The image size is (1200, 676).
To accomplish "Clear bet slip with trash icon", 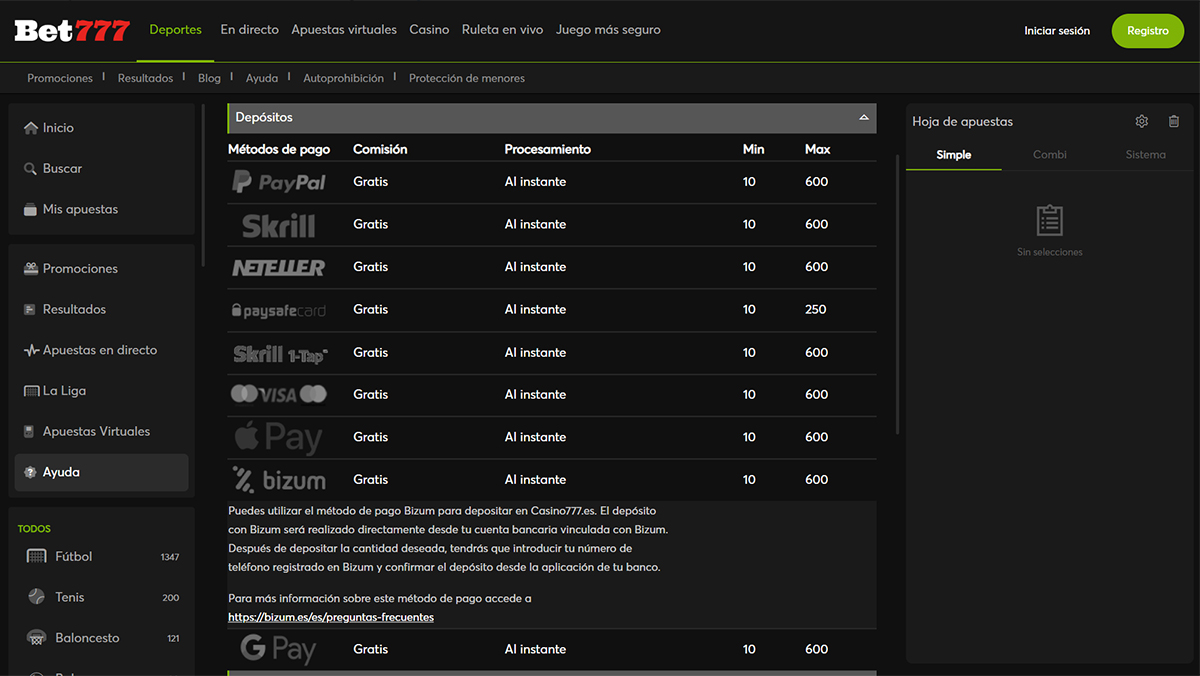I will click(1174, 121).
